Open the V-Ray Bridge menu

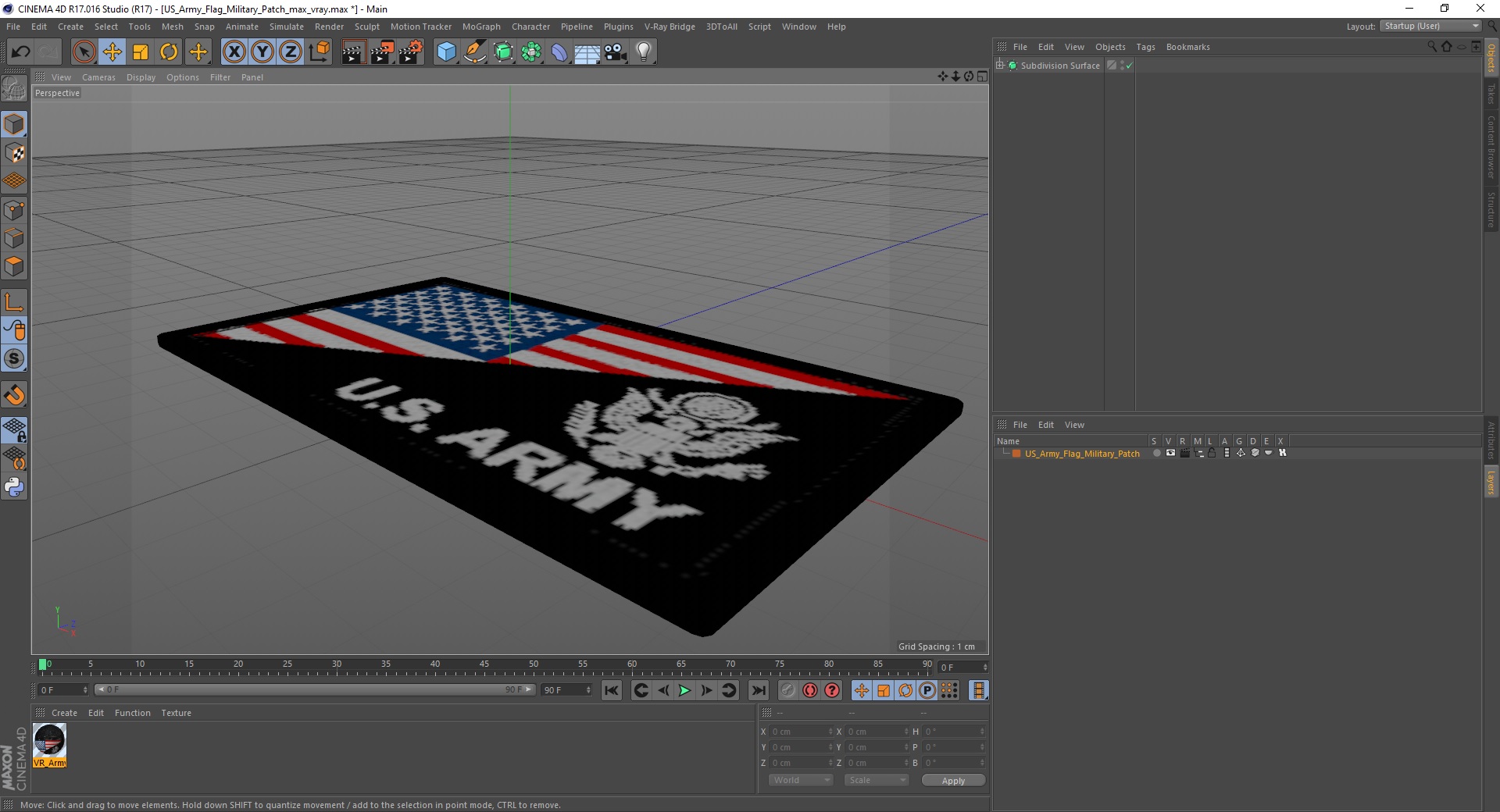pos(670,27)
